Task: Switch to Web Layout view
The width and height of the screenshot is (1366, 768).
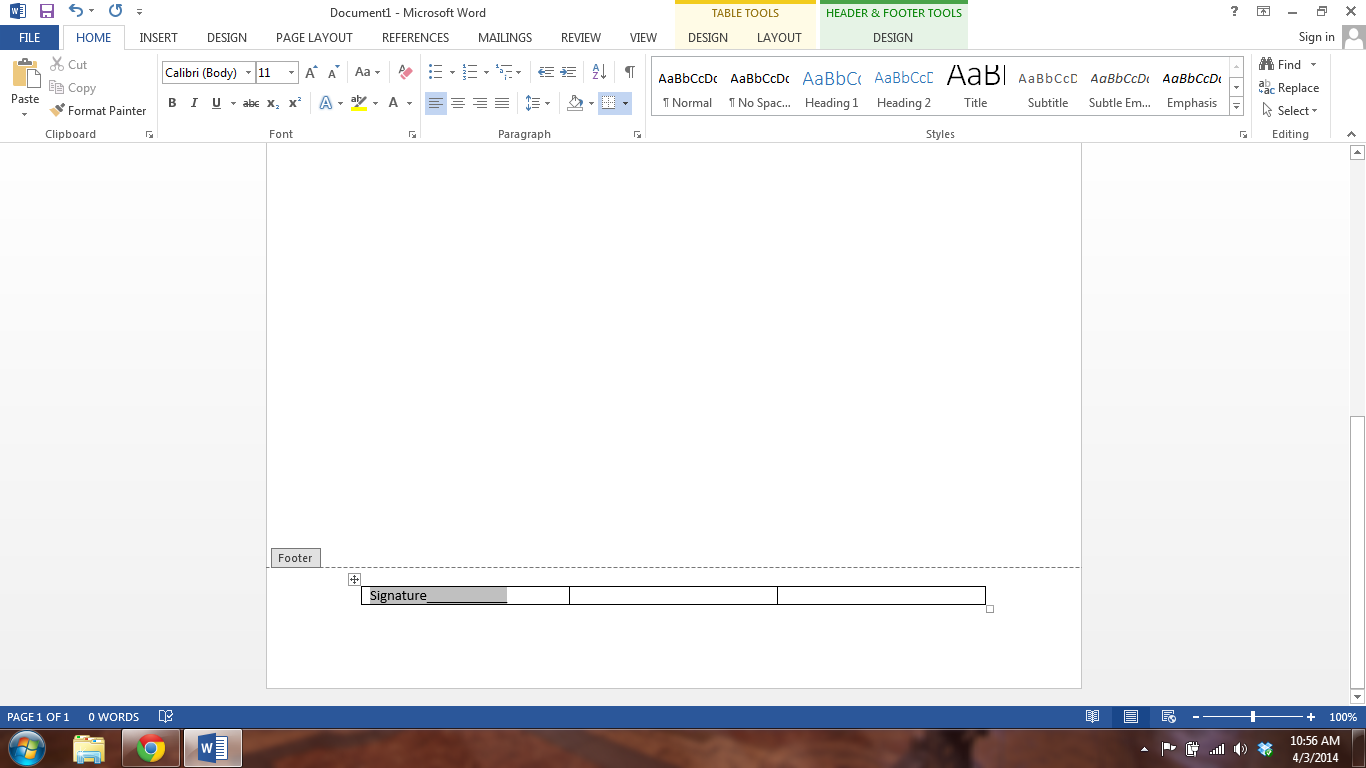Action: click(x=1168, y=717)
